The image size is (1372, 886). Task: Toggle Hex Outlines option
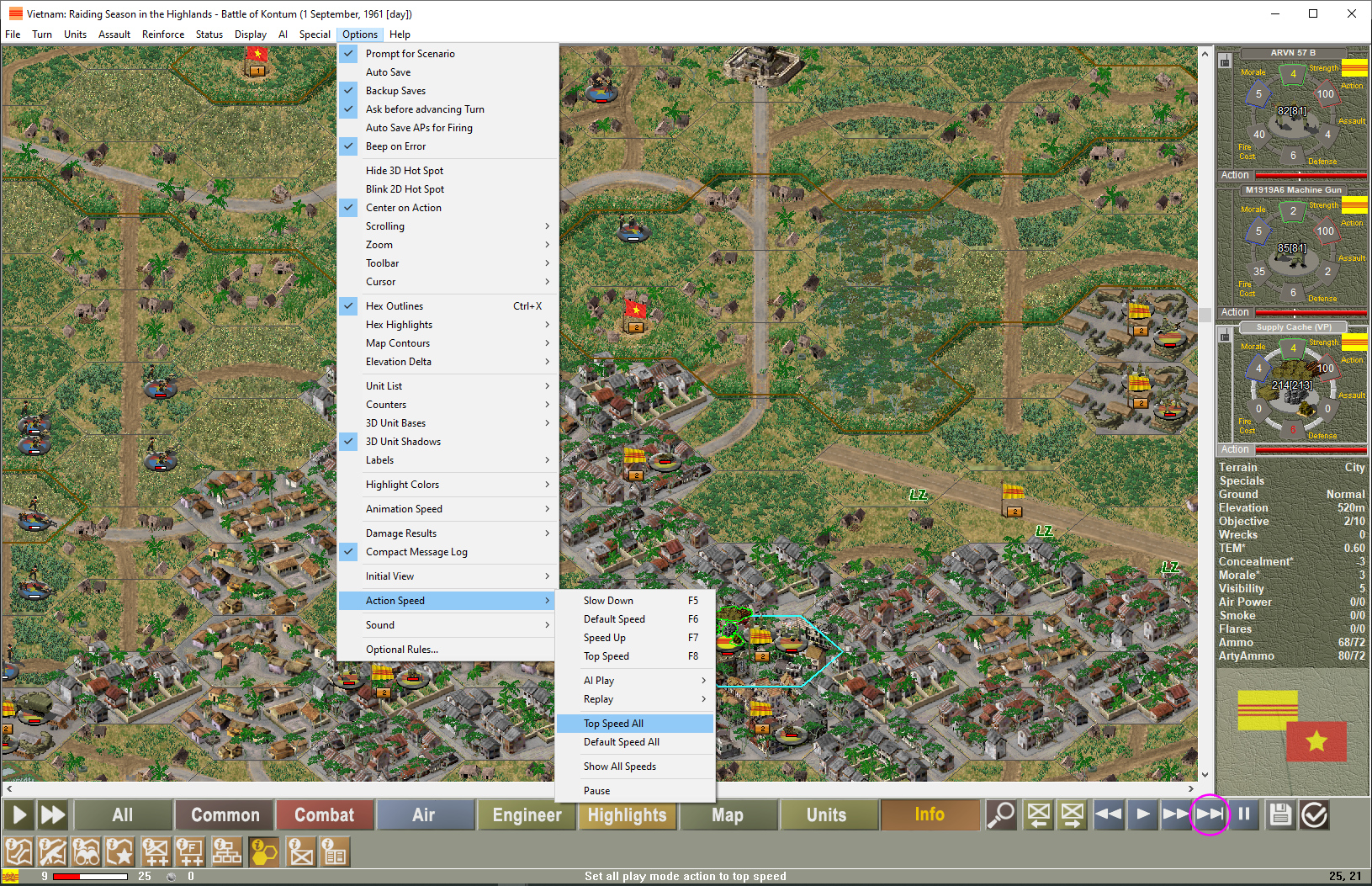[448, 306]
